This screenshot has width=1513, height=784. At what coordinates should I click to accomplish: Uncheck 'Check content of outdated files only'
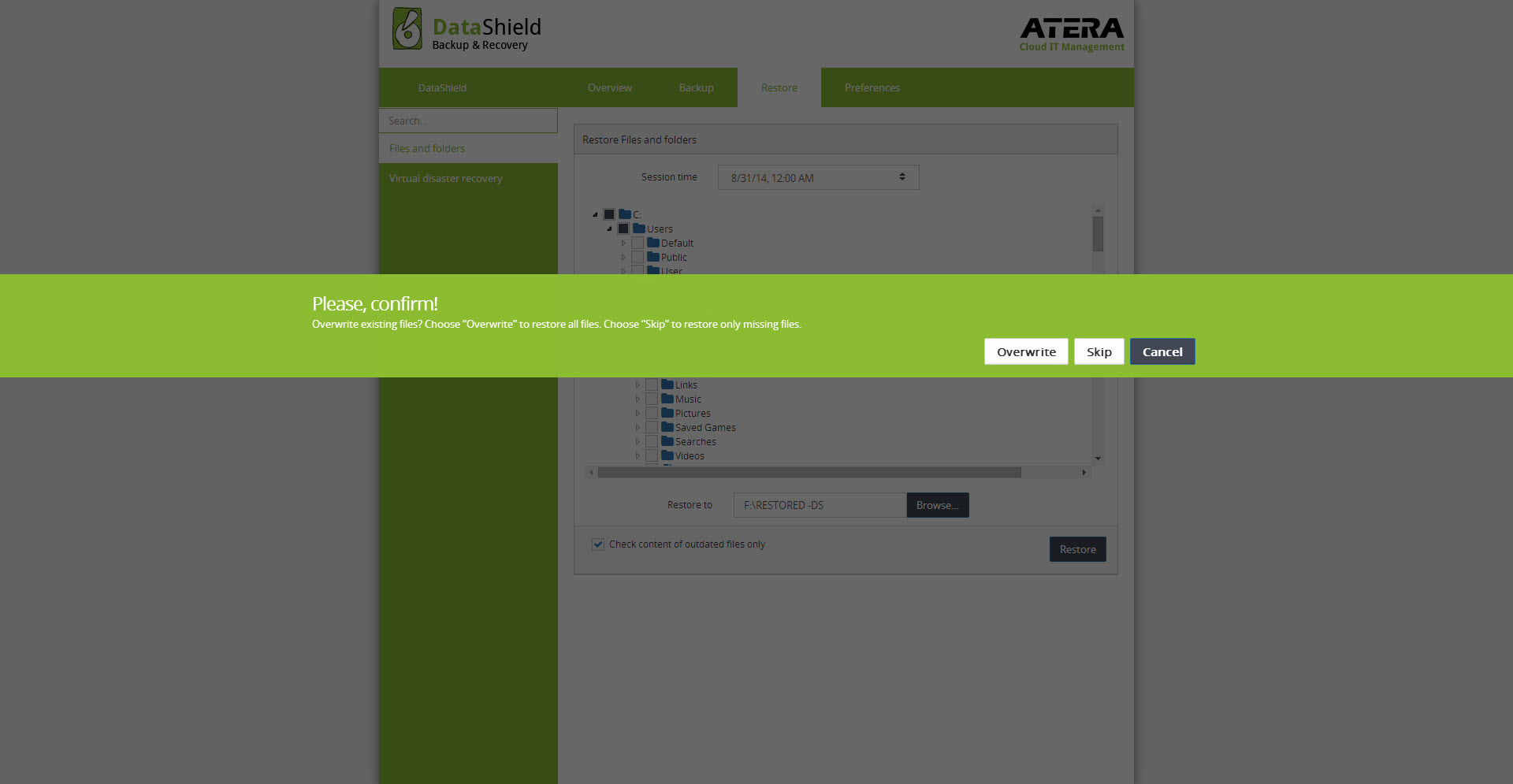point(598,544)
